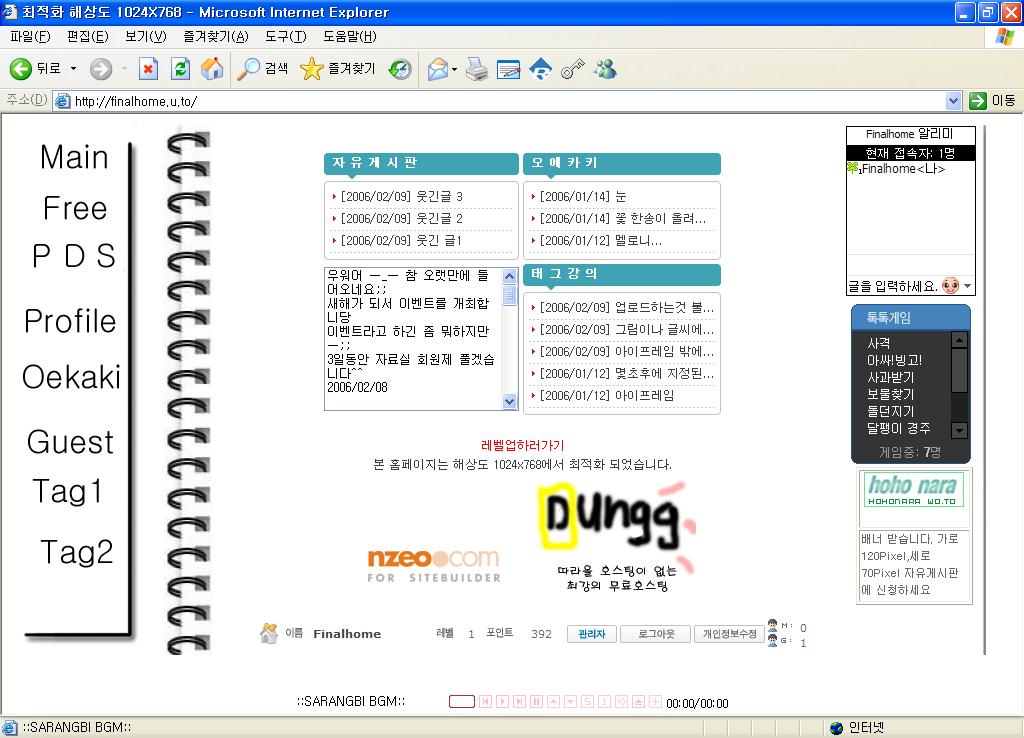Image resolution: width=1024 pixels, height=738 pixels.
Task: Open the 도구(T) menu
Action: 285,37
